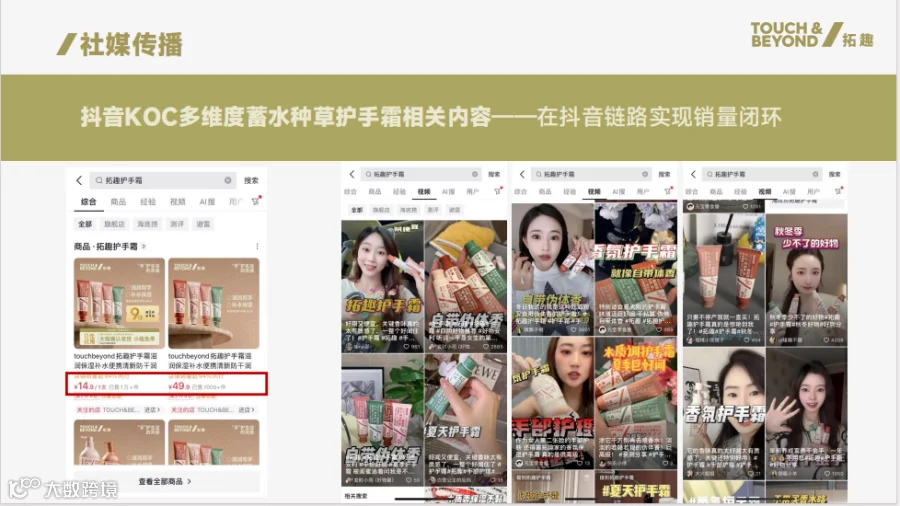Open product image showing pump lotion bottles
Screen dimensions: 900x506
(x=119, y=442)
